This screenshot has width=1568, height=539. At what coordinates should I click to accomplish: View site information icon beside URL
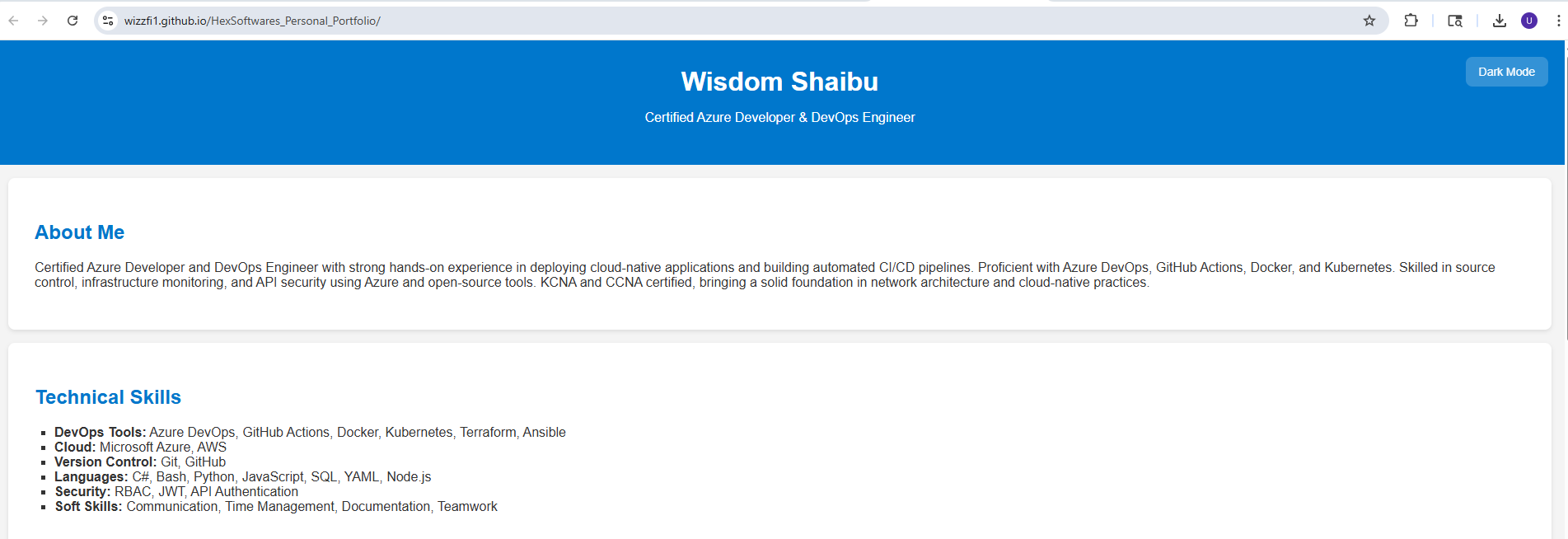[108, 21]
